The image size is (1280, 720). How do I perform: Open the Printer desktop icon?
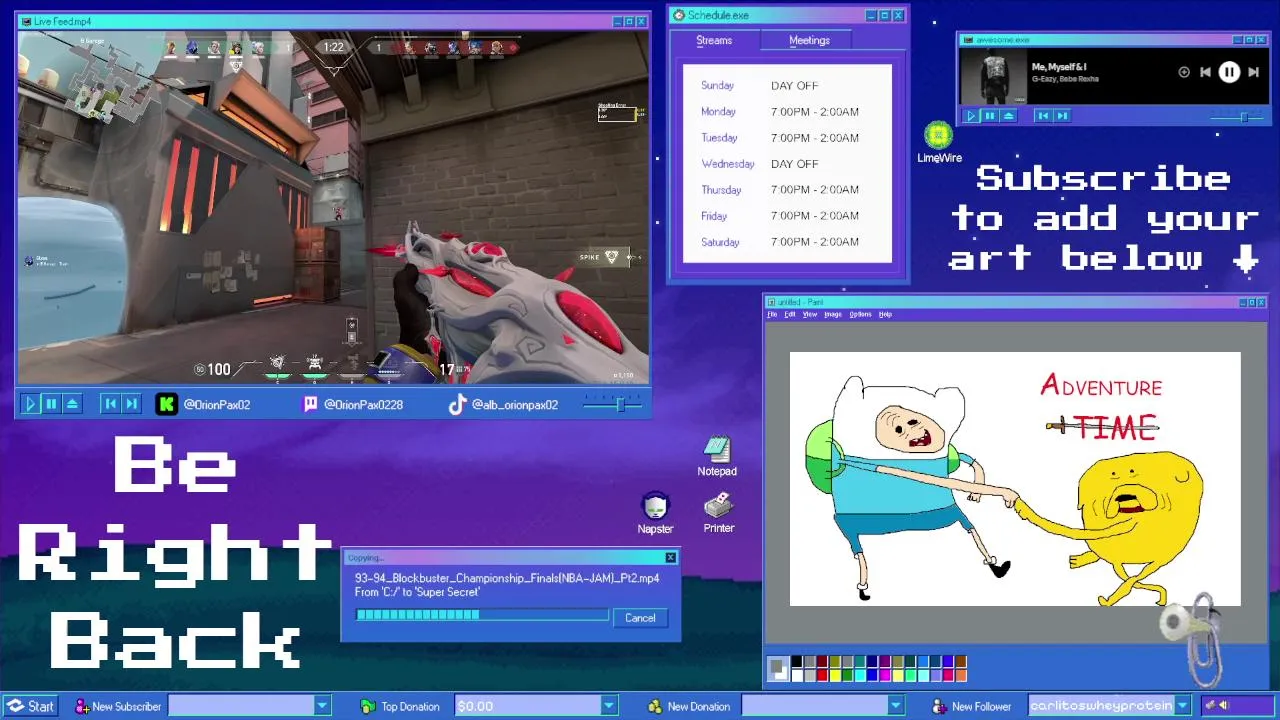click(718, 513)
